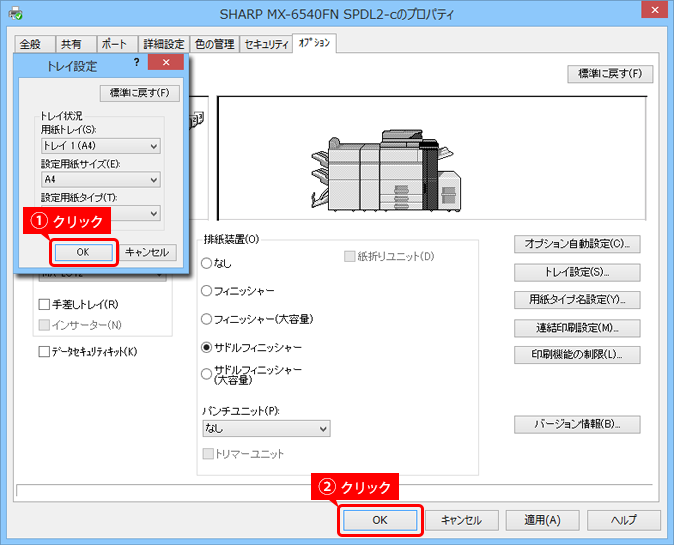Close the トレイ設定 dialog with X

(164, 64)
